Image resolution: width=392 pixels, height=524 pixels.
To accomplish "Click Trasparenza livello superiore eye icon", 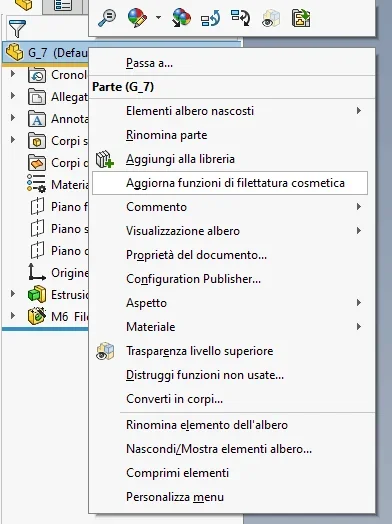I will pos(105,351).
